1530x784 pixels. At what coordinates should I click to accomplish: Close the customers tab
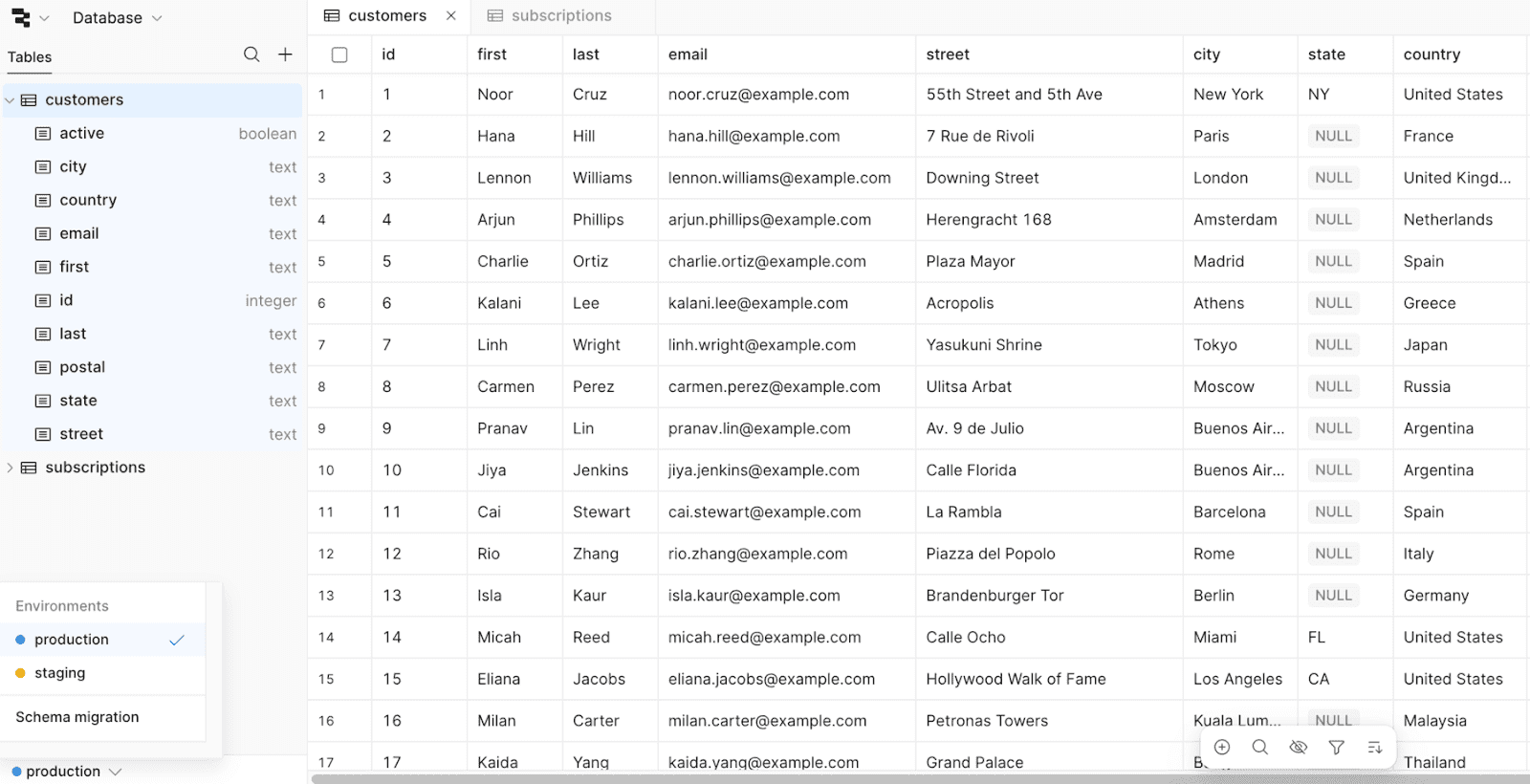pos(450,15)
